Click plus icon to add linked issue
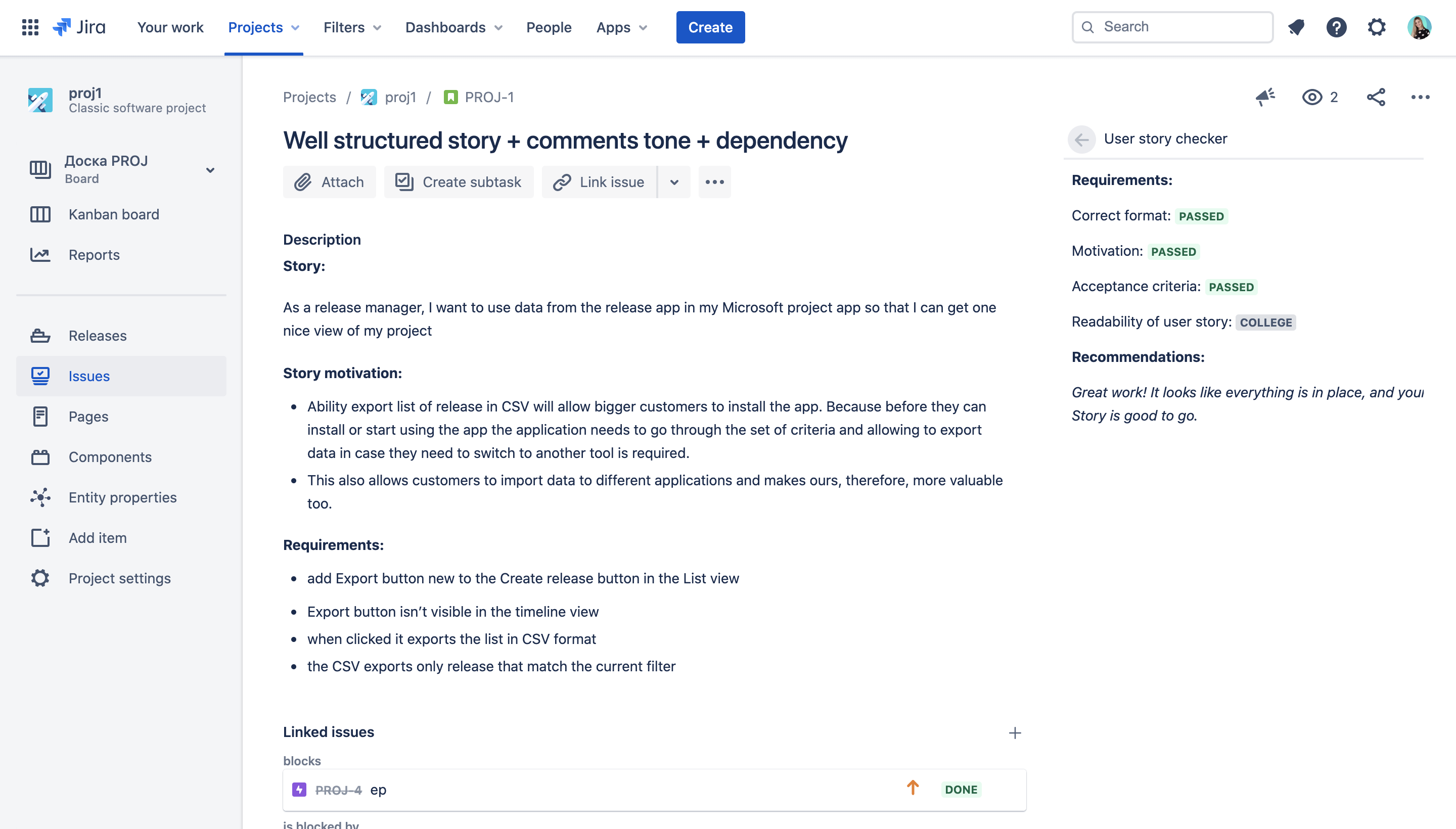 tap(1015, 733)
